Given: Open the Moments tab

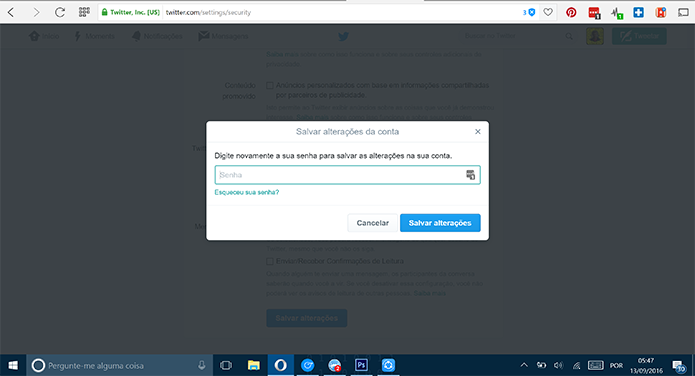Looking at the screenshot, I should pos(94,36).
